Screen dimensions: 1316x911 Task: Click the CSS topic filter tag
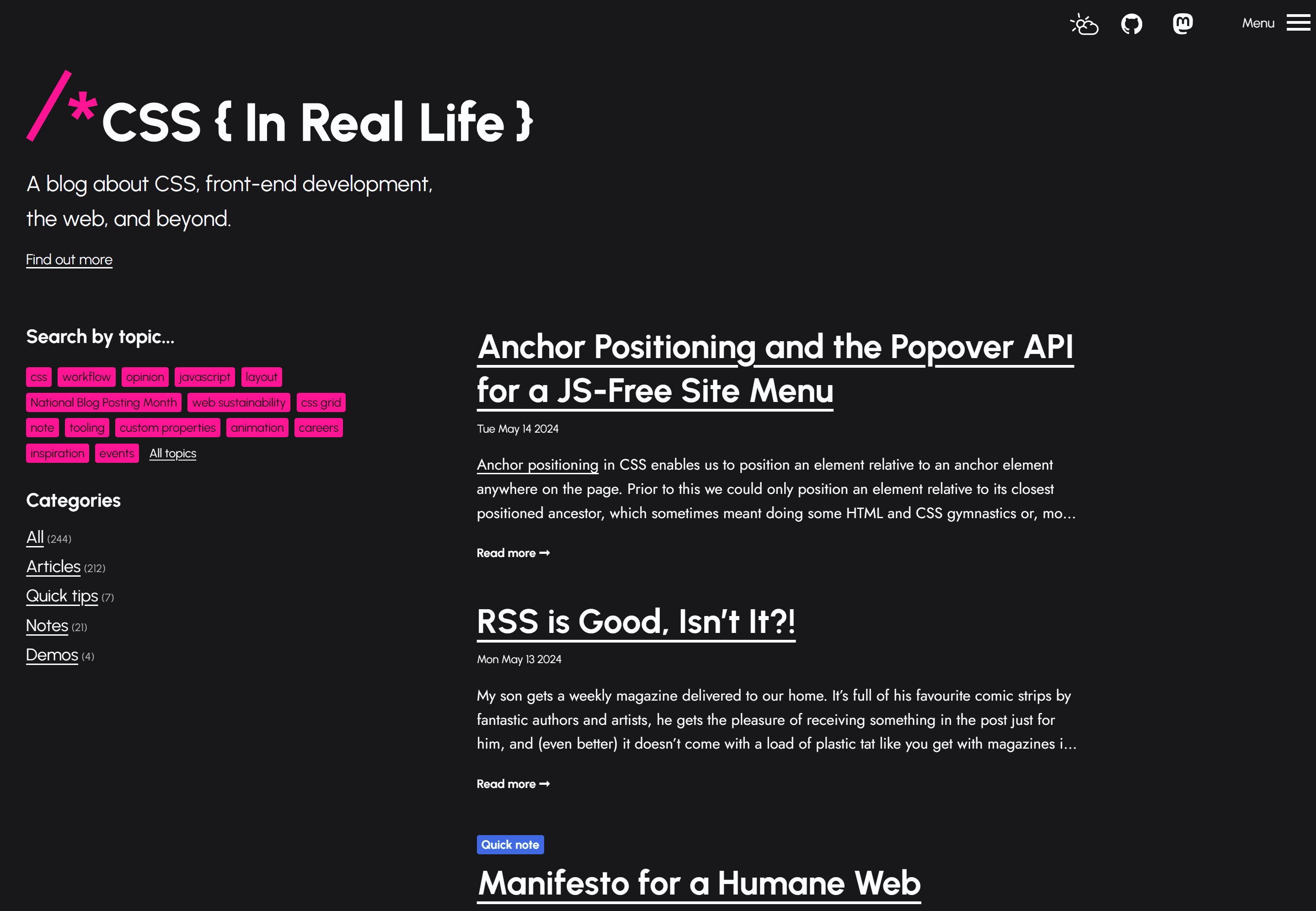(x=38, y=377)
